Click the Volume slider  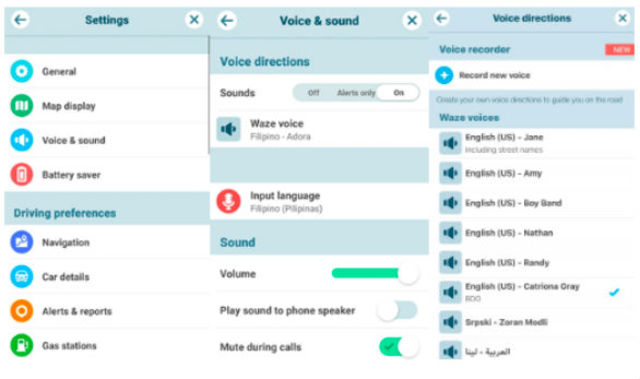(375, 273)
